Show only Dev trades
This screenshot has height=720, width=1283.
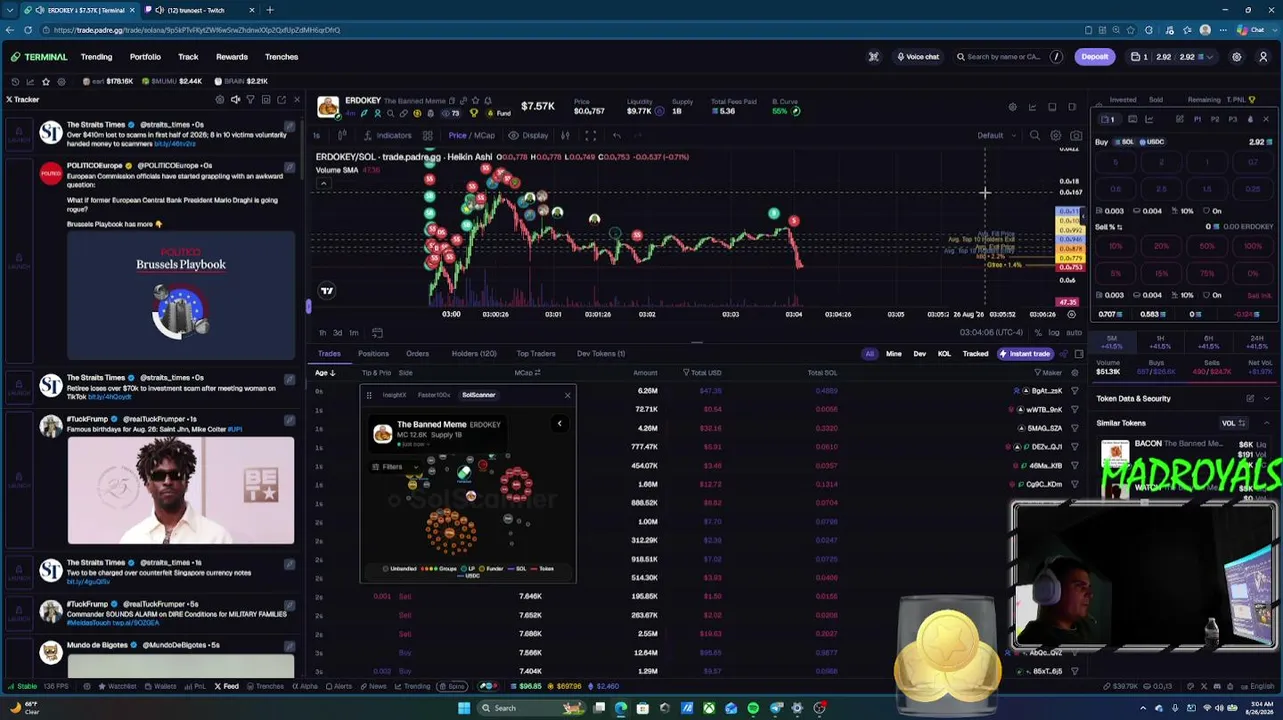tap(919, 354)
